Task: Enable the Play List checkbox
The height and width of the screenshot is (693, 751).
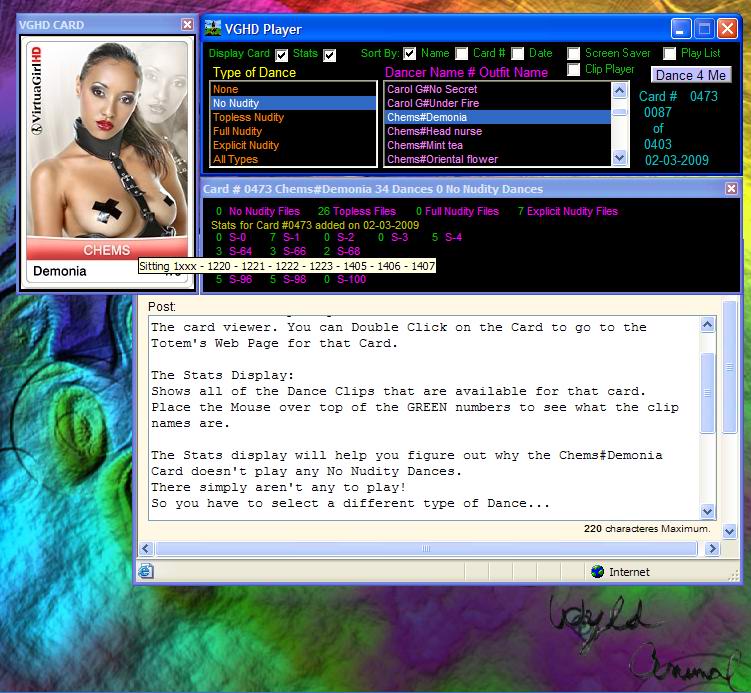Action: (669, 54)
